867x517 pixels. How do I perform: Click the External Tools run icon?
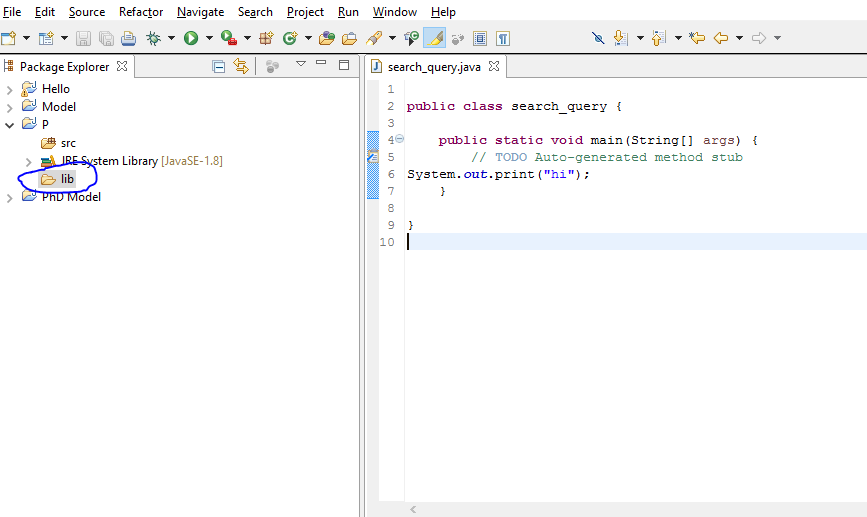pyautogui.click(x=228, y=38)
